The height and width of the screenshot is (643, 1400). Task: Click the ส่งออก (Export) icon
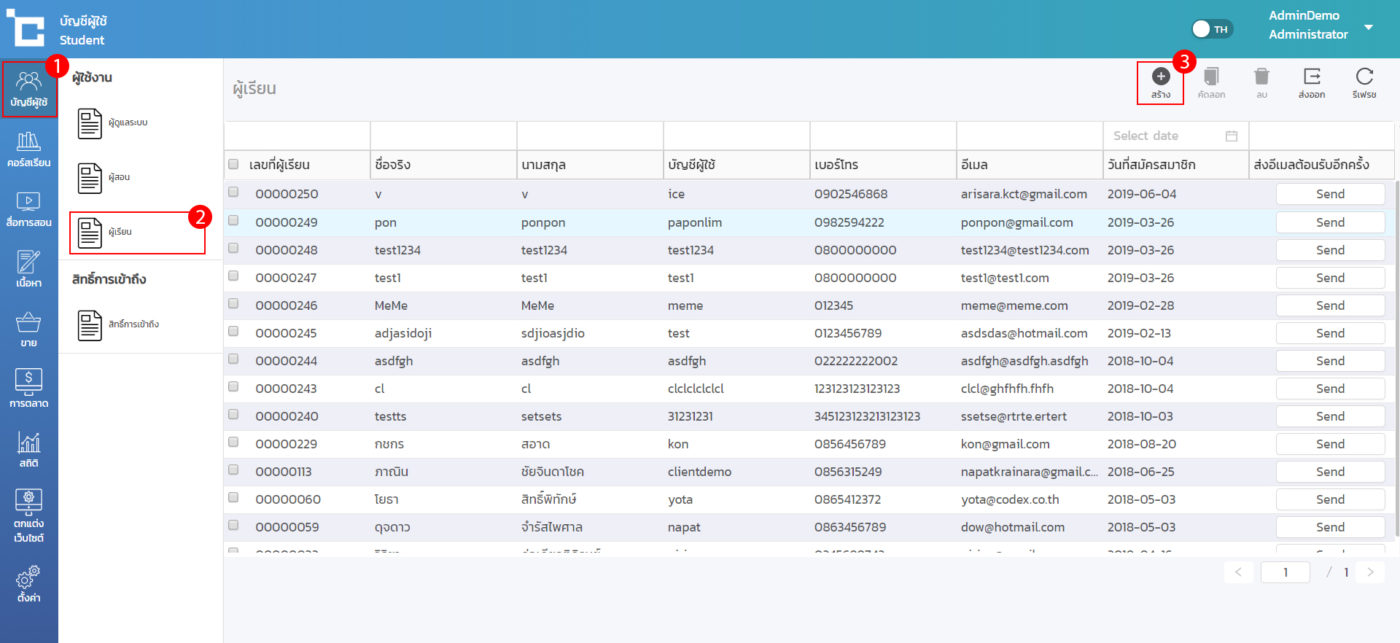1311,77
